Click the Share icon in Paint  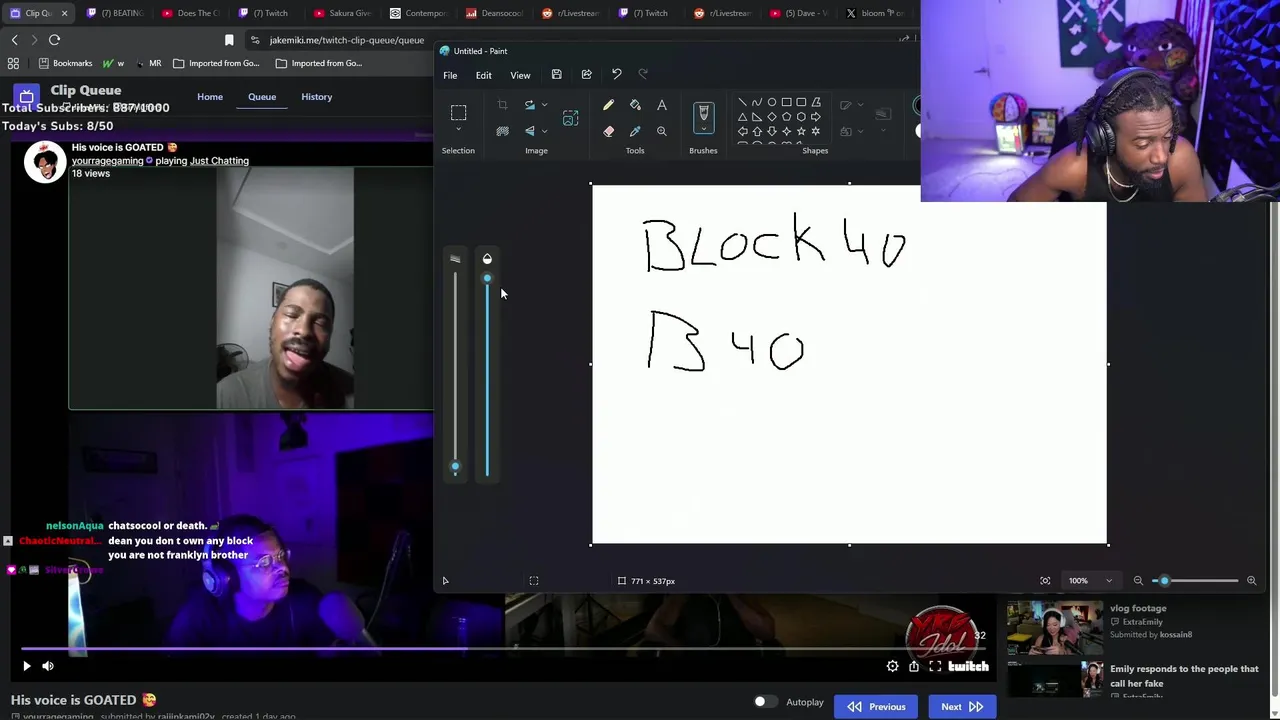(x=586, y=75)
